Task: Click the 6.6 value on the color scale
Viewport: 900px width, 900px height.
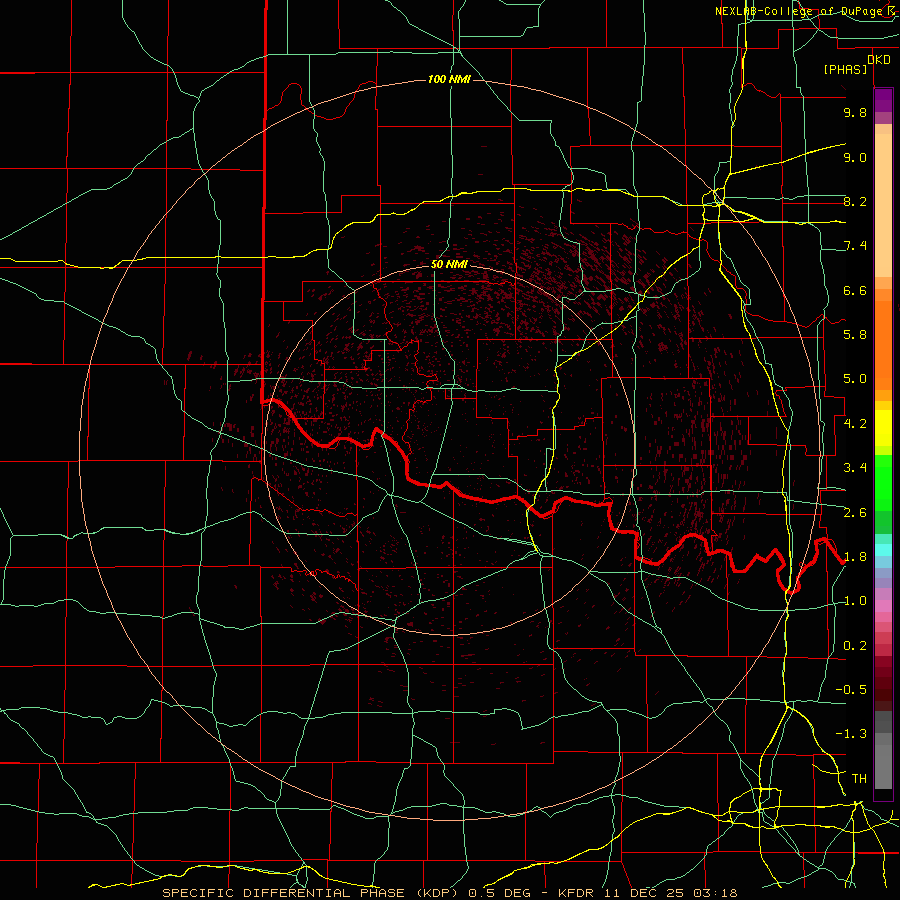Action: [x=855, y=290]
